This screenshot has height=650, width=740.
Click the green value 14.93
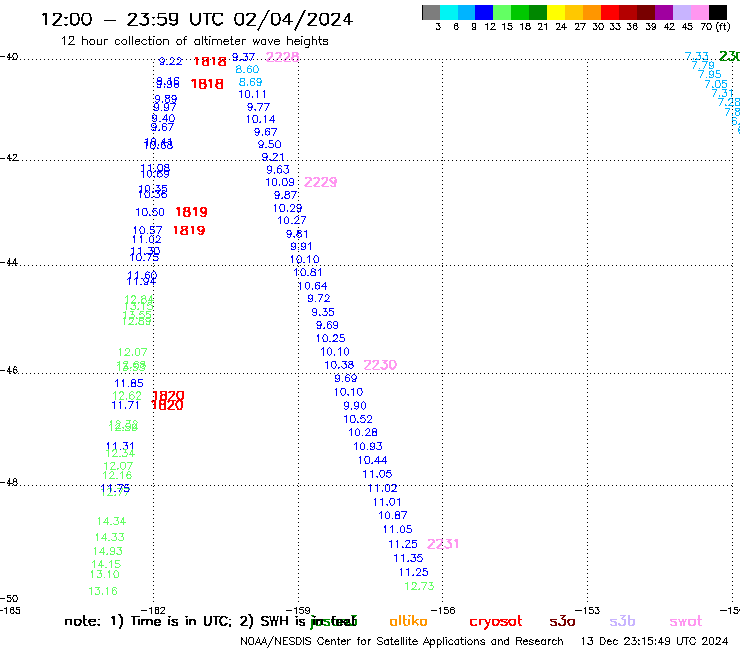108,551
